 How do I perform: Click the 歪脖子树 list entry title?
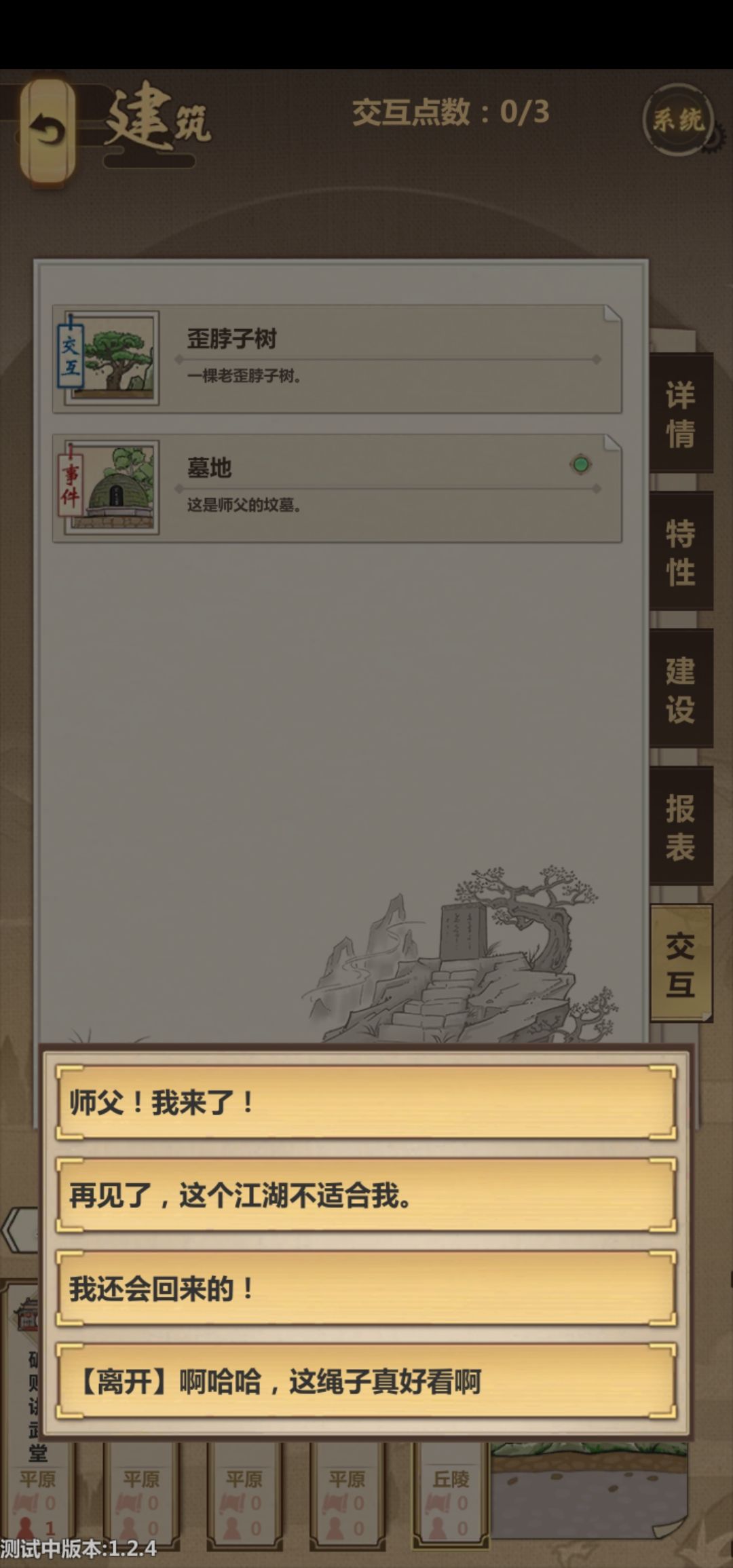pos(232,339)
